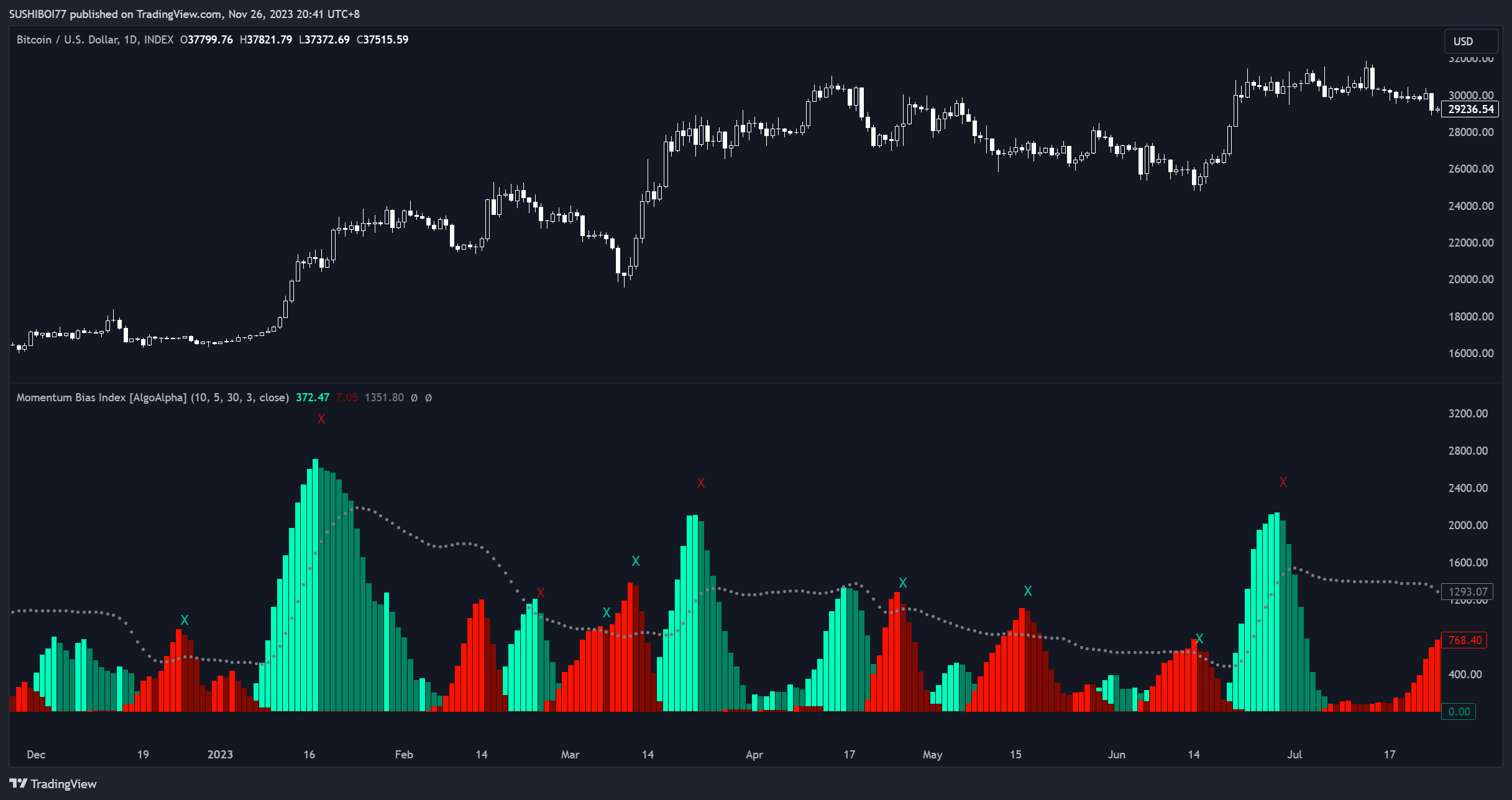Screen dimensions: 1512x800
Task: Click the 0.00 green value label
Action: [x=1459, y=712]
